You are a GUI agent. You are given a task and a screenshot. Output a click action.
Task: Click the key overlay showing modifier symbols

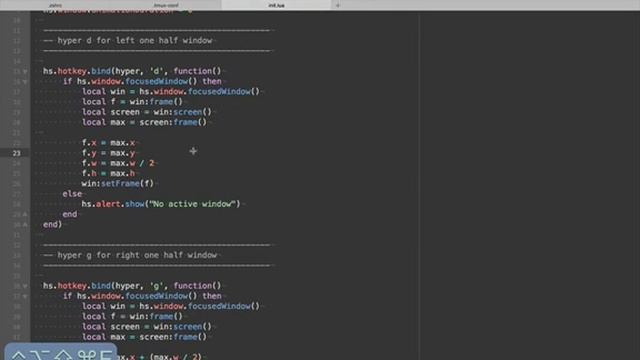tap(61, 352)
